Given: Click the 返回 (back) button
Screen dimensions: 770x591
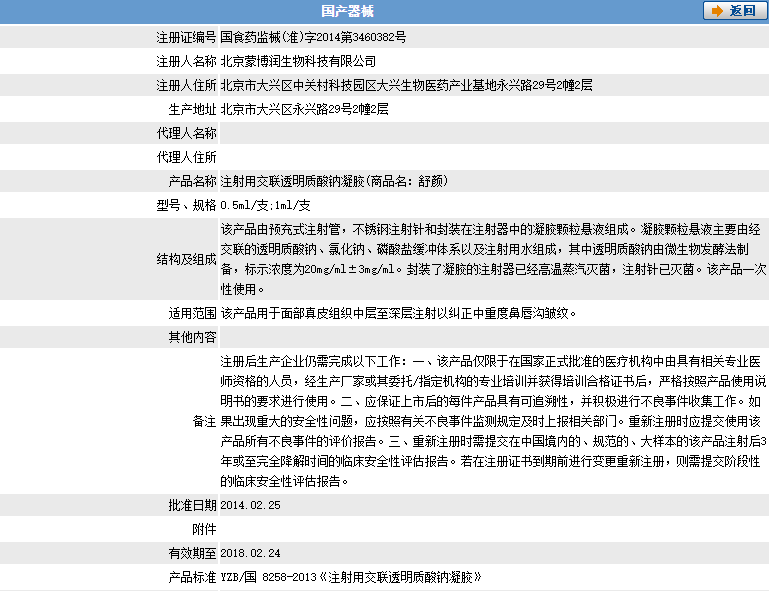Looking at the screenshot, I should [x=733, y=11].
